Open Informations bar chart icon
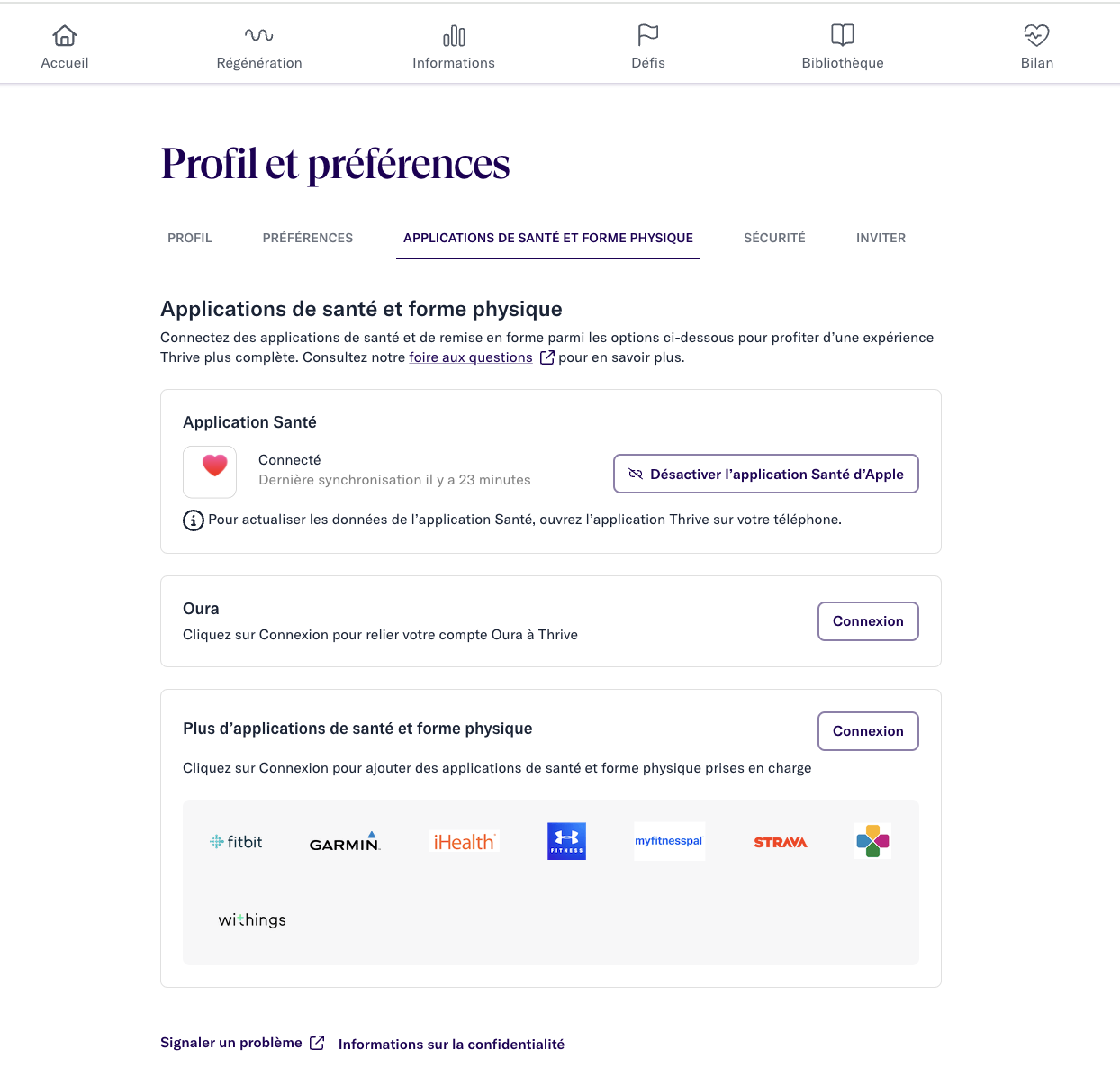 (454, 35)
